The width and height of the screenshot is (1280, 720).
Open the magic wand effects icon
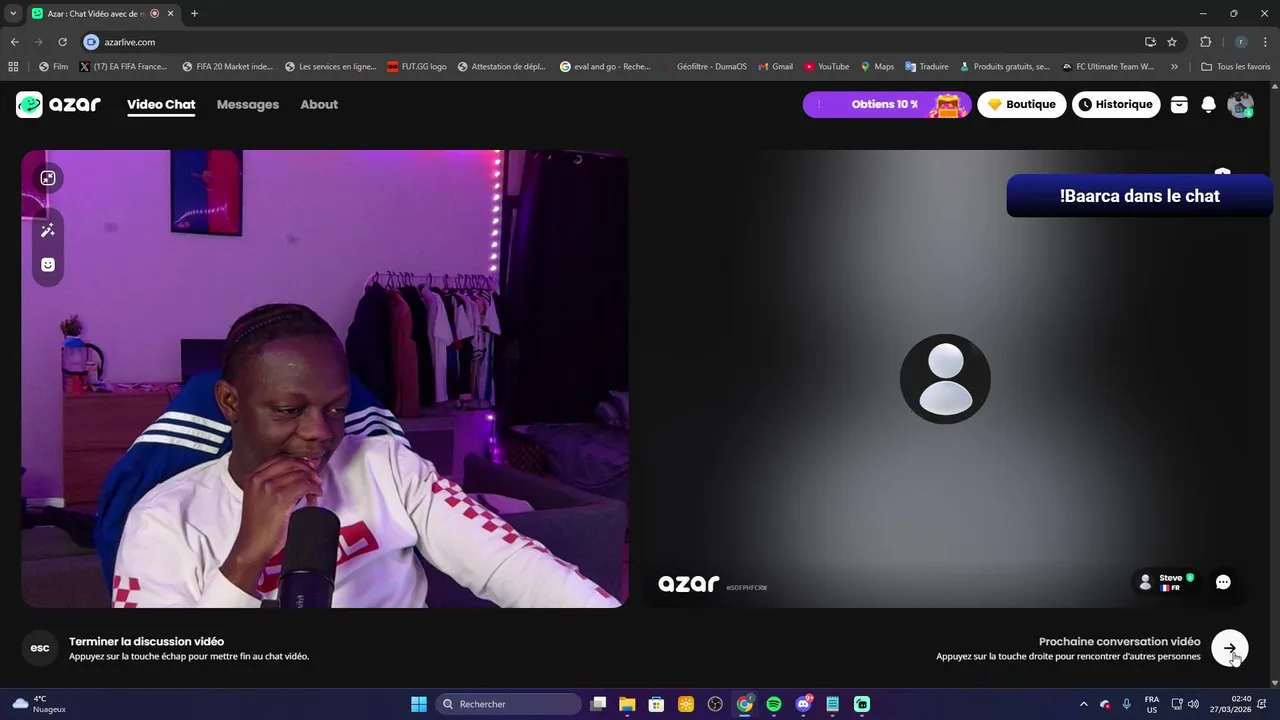click(x=48, y=231)
